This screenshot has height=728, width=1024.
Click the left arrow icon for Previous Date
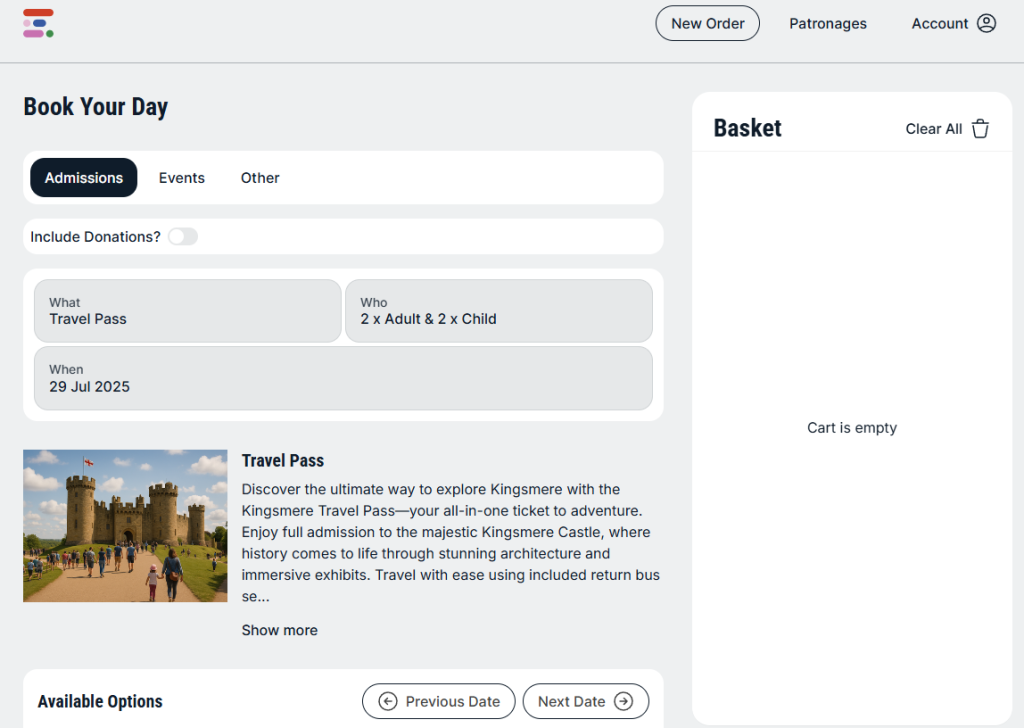coord(388,701)
